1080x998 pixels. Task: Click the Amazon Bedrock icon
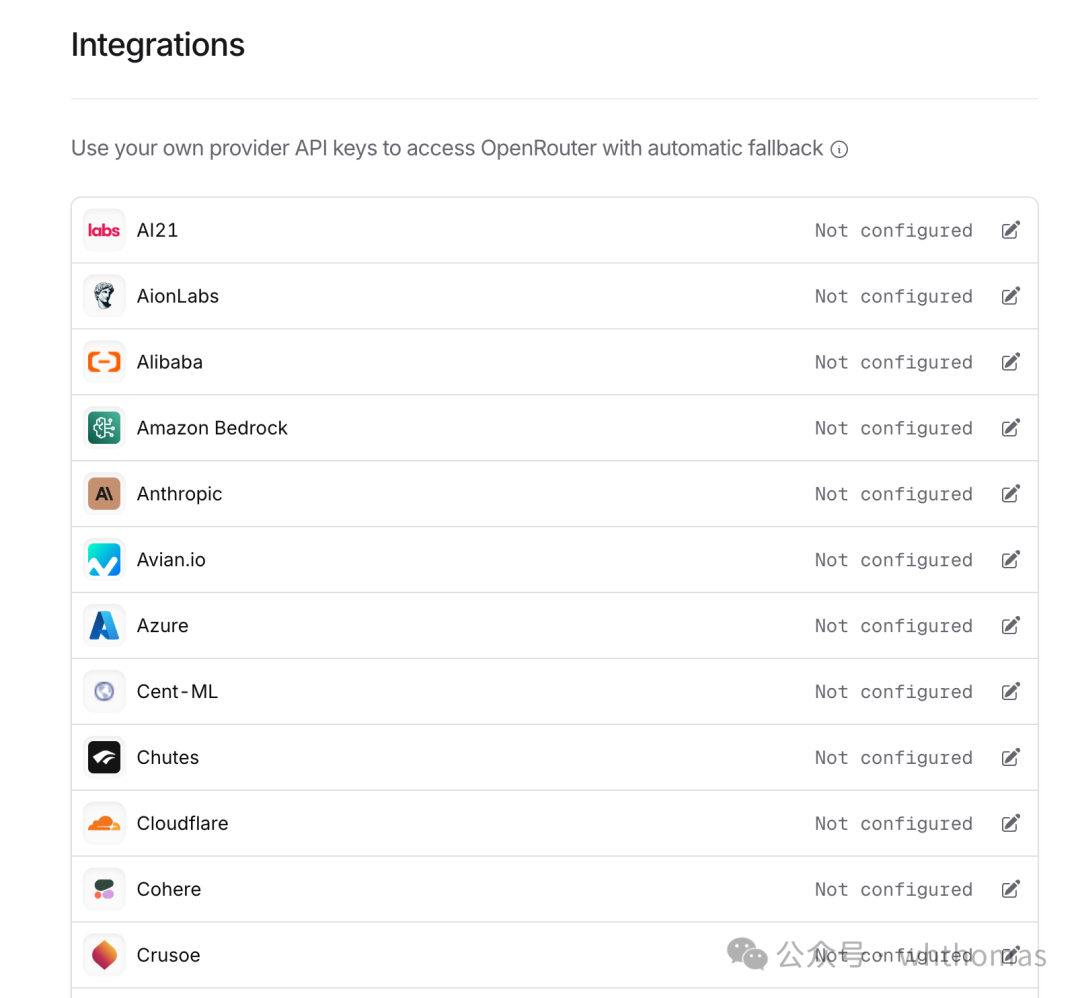tap(104, 428)
